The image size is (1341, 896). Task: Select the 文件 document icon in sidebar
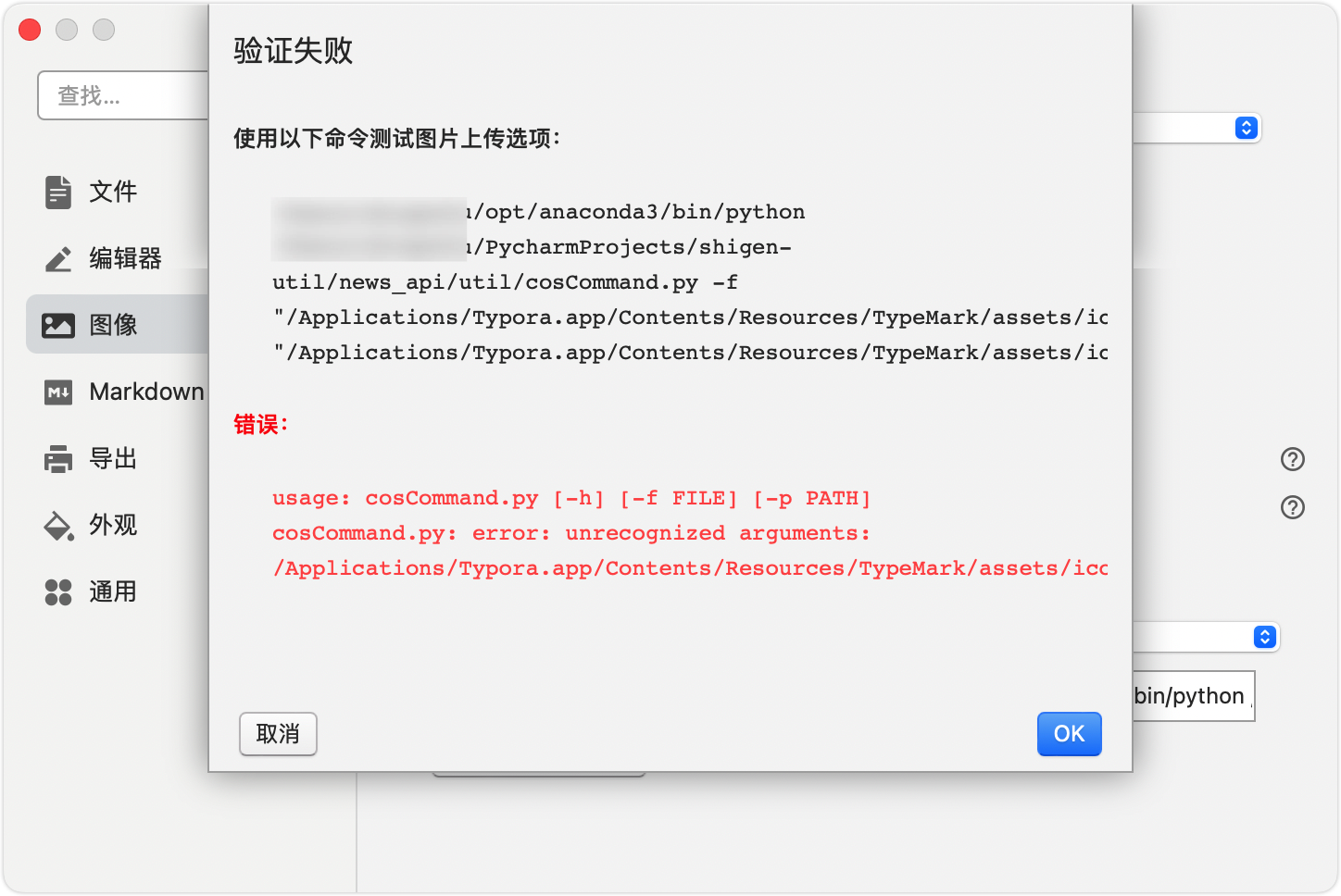[x=58, y=192]
